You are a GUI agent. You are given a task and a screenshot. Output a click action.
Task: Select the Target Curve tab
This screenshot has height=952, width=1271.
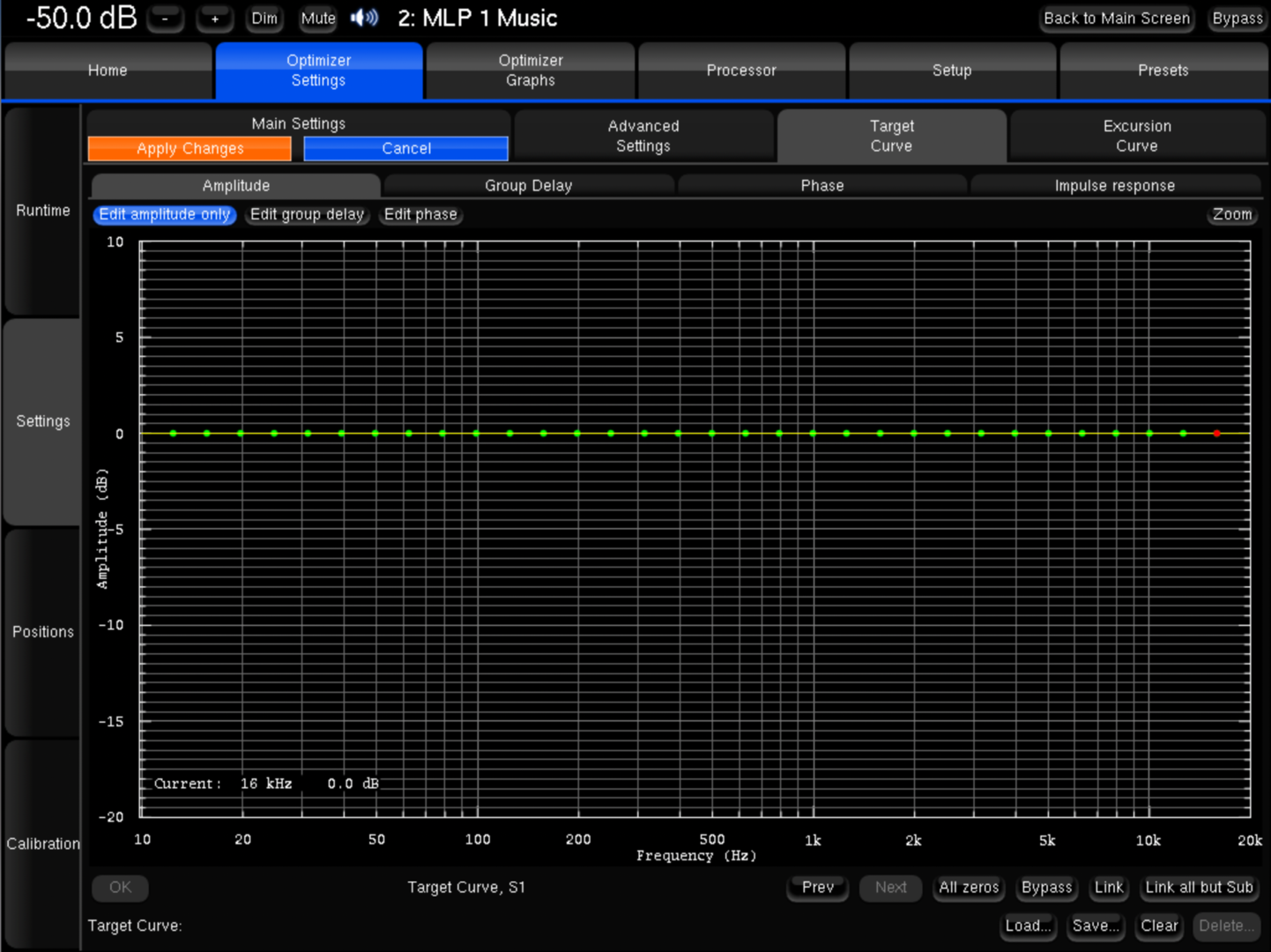tap(892, 136)
